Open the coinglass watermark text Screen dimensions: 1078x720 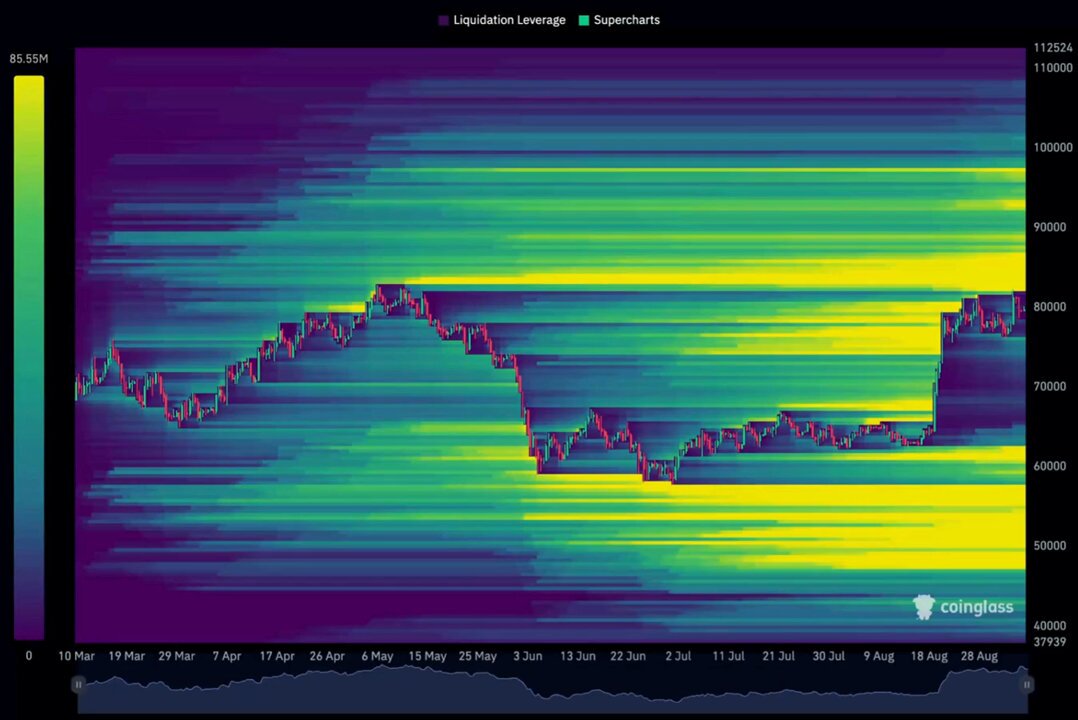pos(976,607)
